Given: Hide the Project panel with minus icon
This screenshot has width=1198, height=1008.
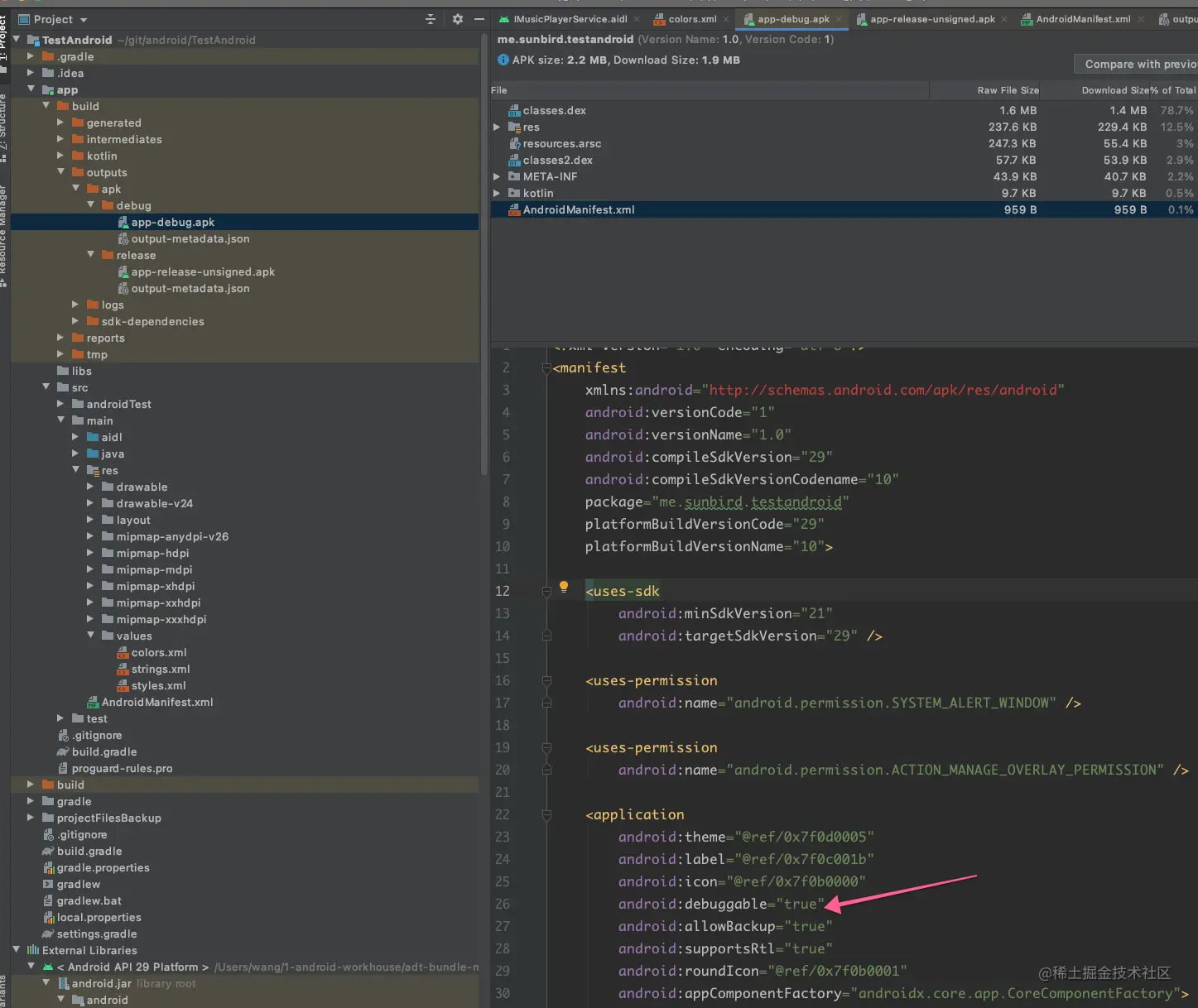Looking at the screenshot, I should click(479, 19).
